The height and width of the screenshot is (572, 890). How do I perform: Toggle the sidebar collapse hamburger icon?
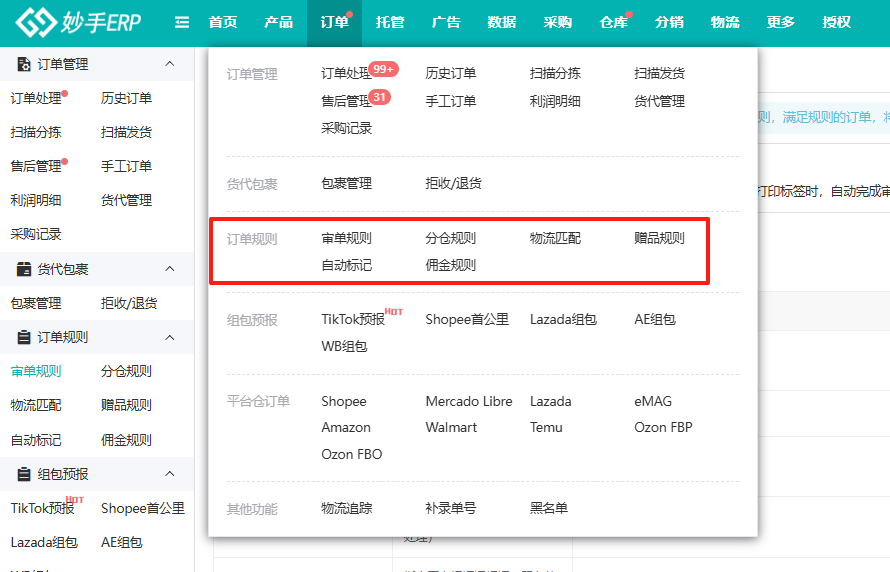pos(182,22)
